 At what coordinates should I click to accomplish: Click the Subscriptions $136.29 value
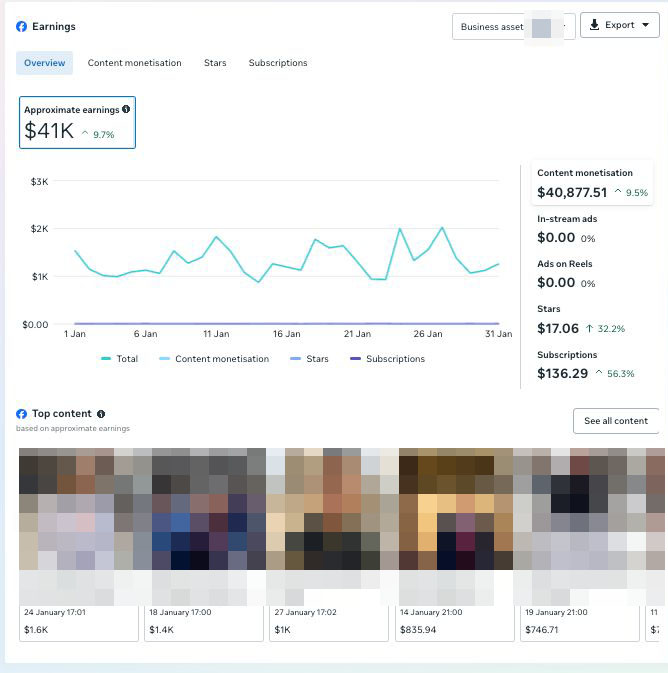[562, 373]
